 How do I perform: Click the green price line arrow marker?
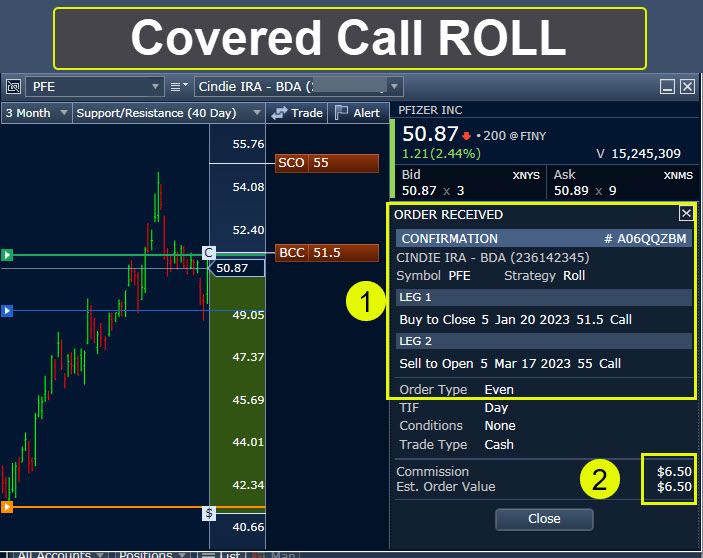[7, 255]
